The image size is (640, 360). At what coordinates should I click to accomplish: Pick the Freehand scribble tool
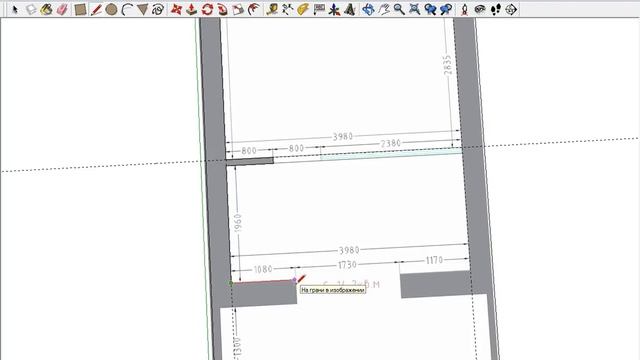click(x=158, y=9)
